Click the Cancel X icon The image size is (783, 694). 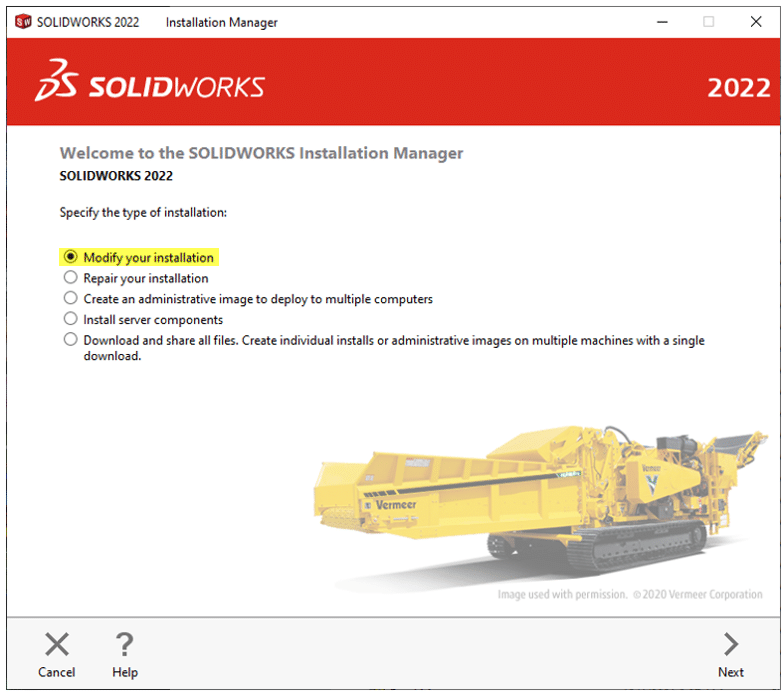(x=57, y=644)
